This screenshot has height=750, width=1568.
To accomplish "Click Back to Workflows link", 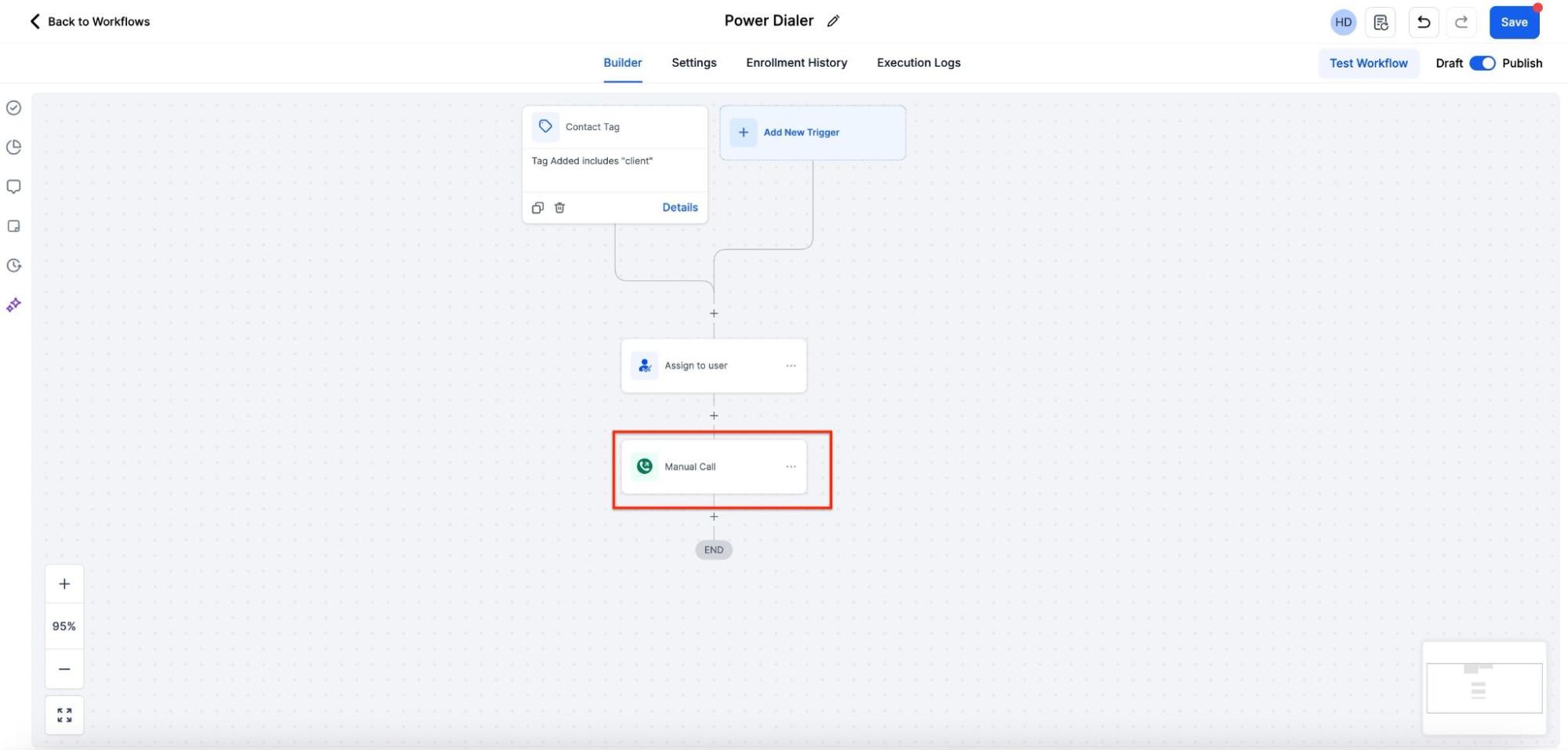I will coord(90,21).
